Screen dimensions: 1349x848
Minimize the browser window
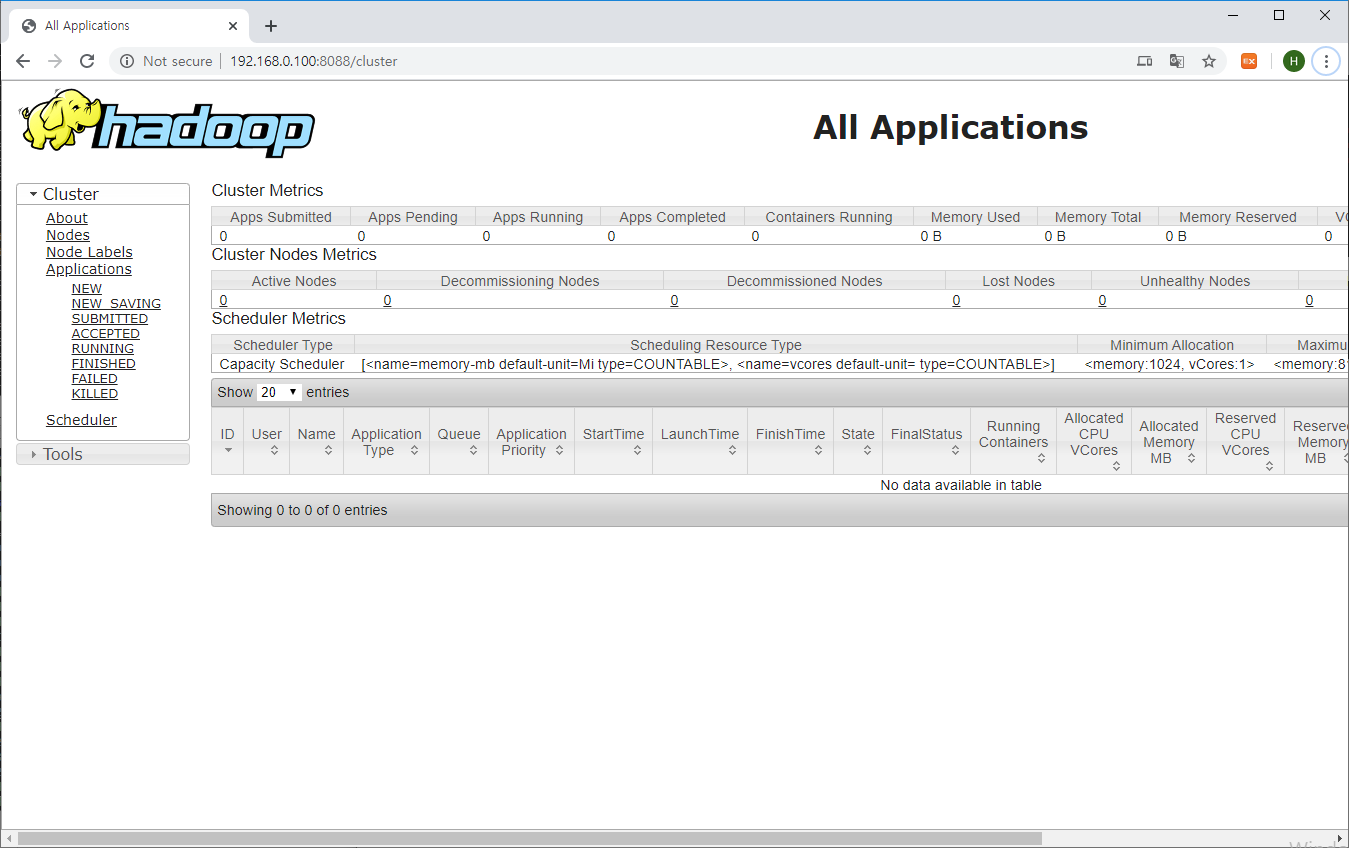tap(1233, 15)
